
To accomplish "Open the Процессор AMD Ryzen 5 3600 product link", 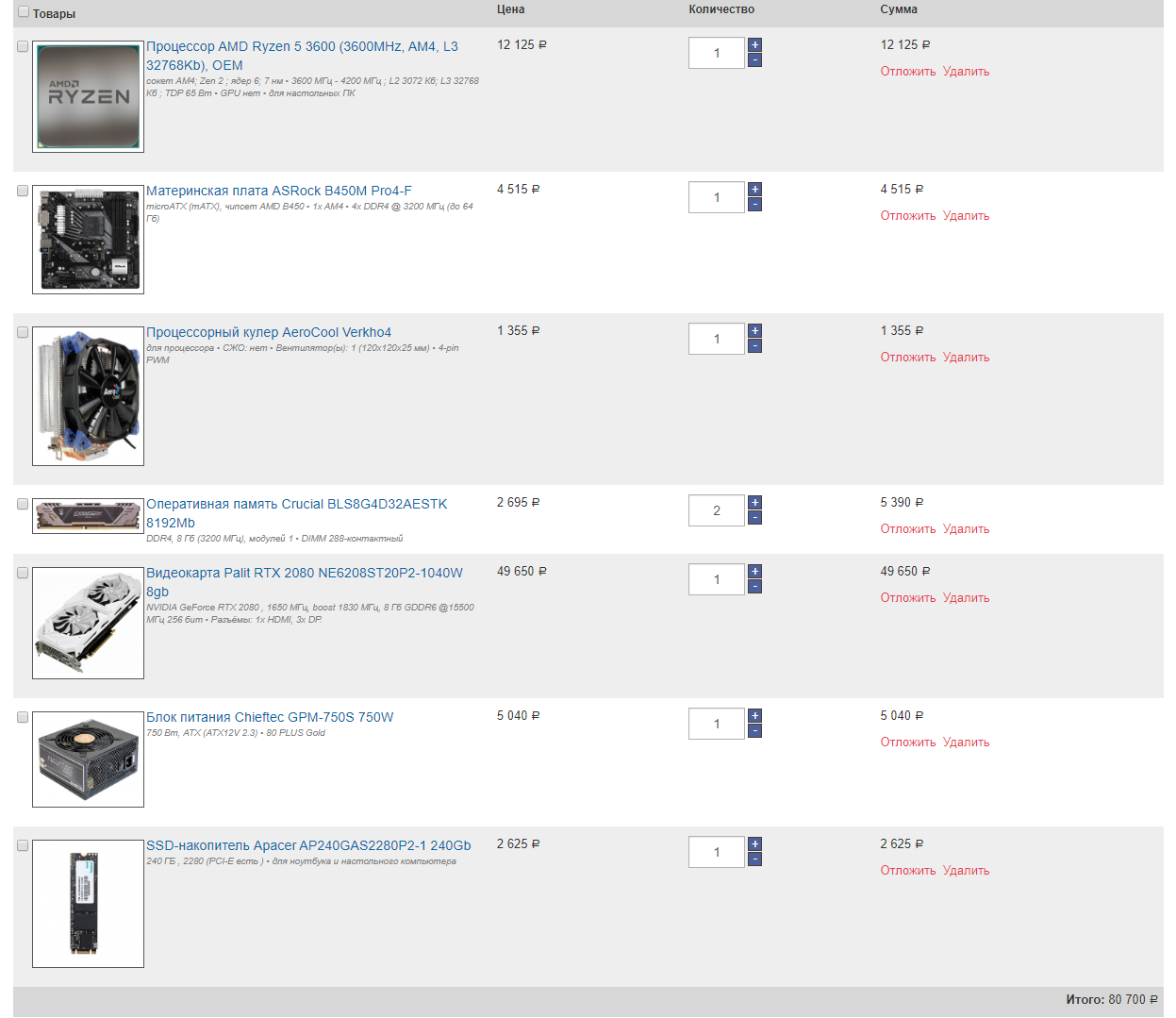I will [x=302, y=56].
